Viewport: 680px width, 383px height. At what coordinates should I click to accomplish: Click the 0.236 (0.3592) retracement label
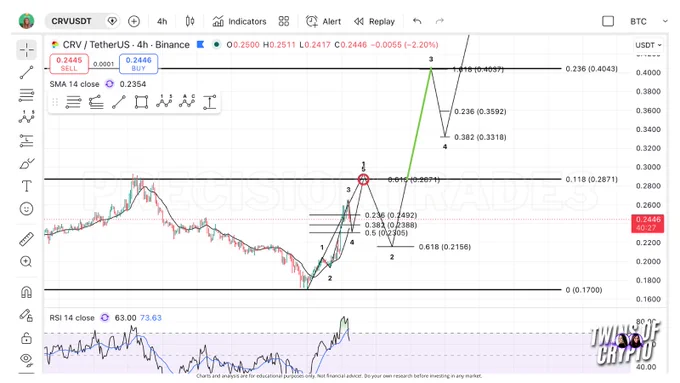coord(480,111)
